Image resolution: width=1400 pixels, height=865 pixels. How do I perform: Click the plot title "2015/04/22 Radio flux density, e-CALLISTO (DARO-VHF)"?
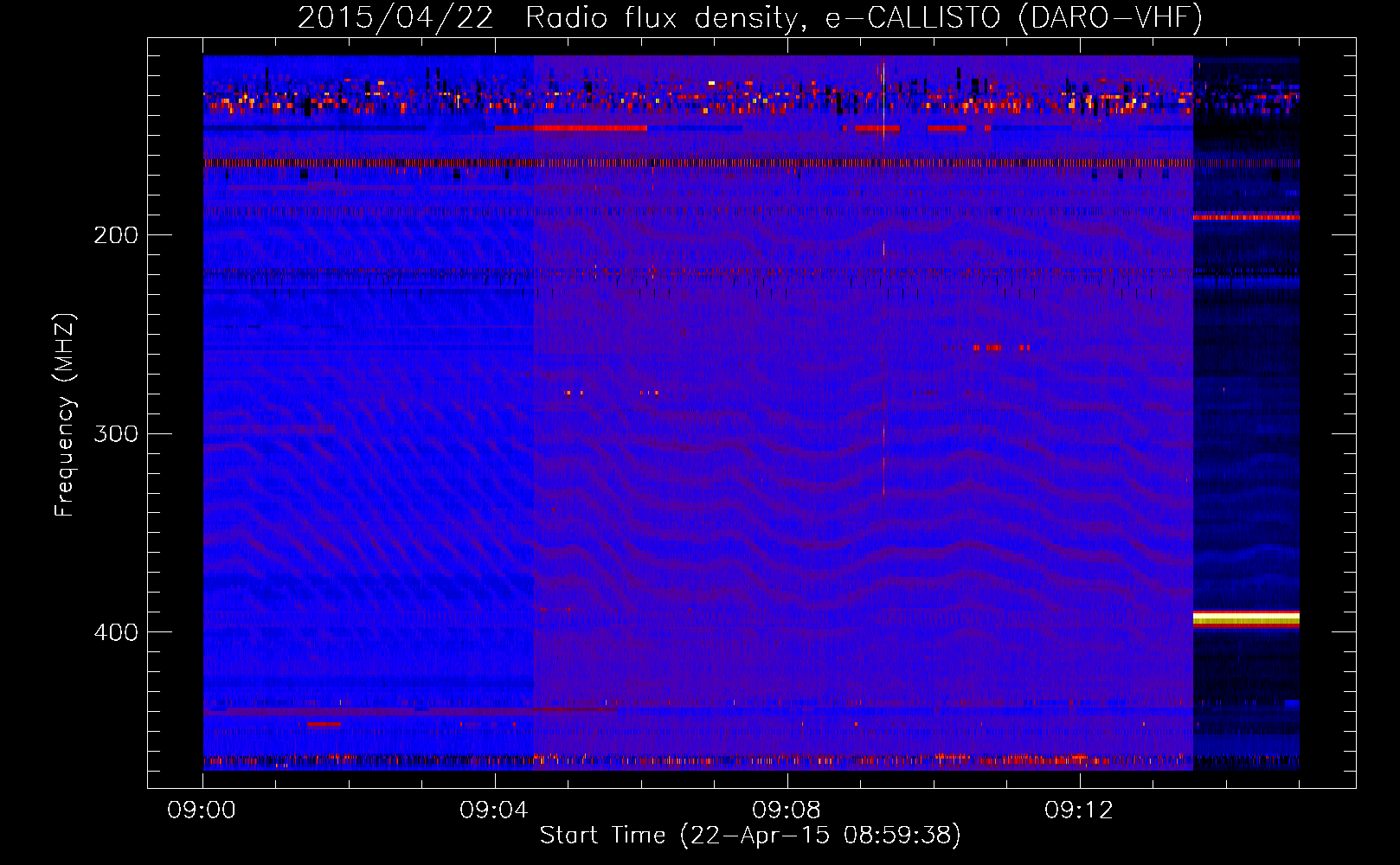750,18
